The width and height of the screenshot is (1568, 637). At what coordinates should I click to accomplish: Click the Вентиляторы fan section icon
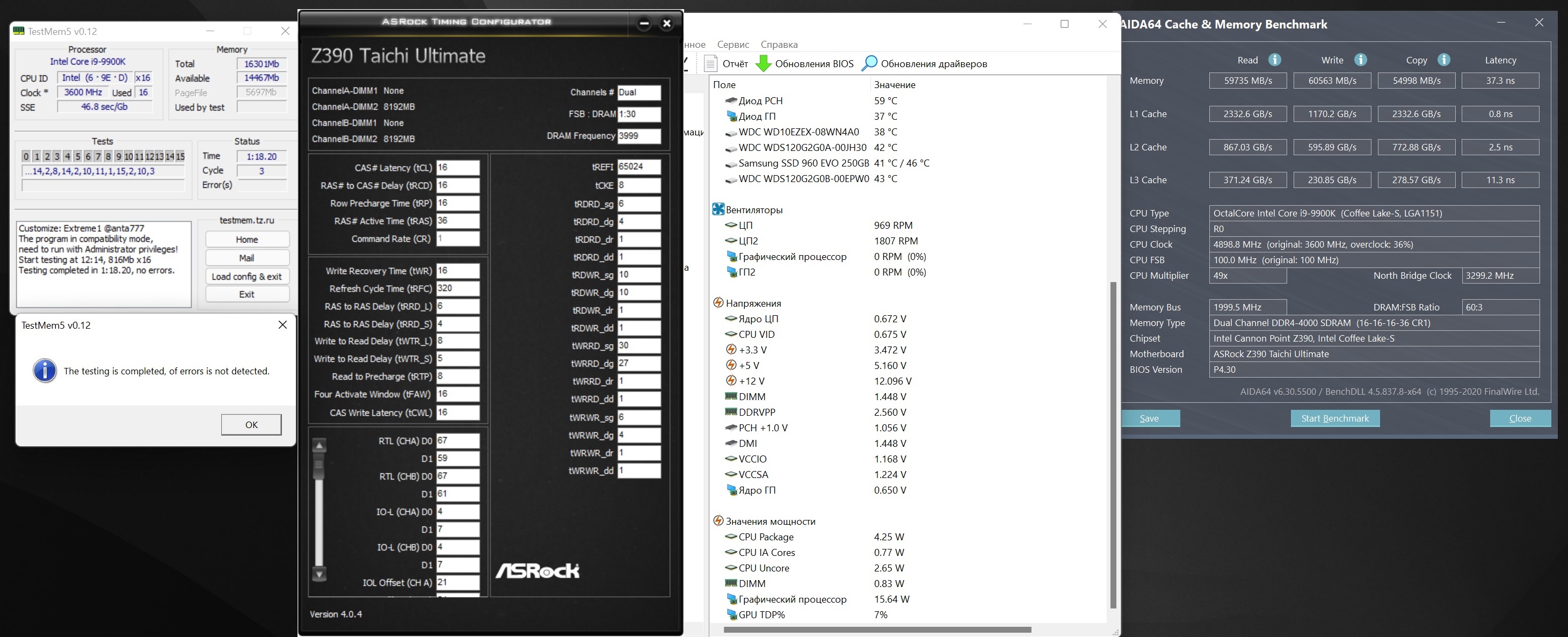click(718, 209)
